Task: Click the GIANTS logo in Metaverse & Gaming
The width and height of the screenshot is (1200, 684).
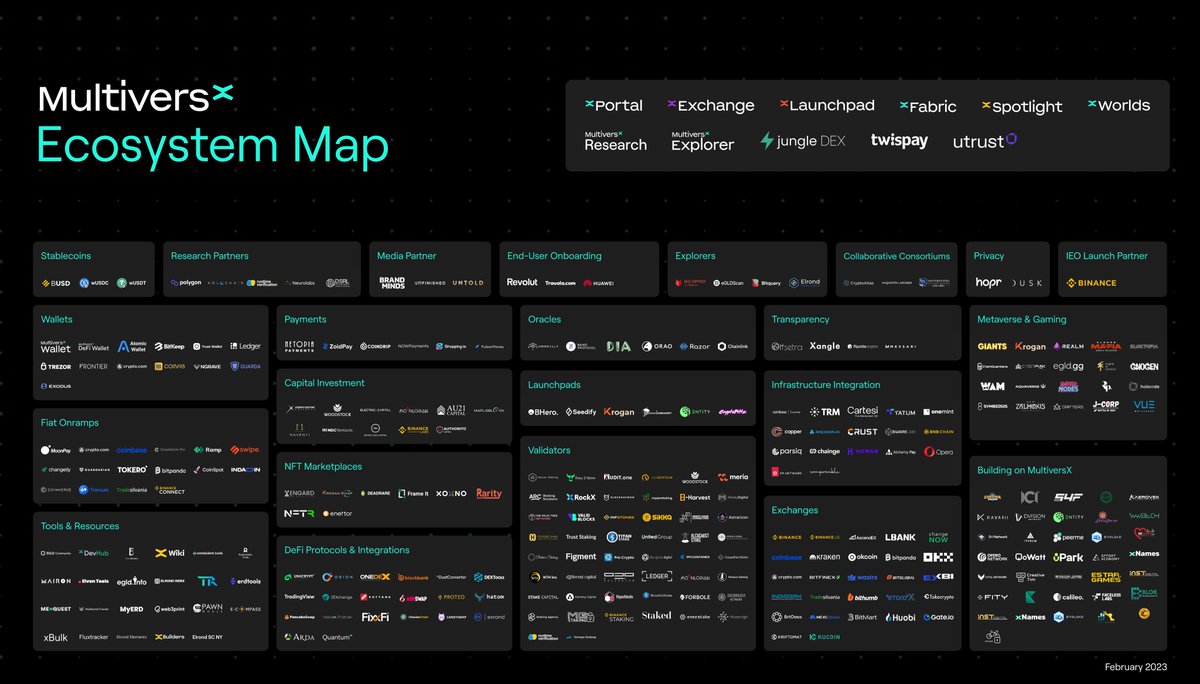Action: (x=992, y=346)
